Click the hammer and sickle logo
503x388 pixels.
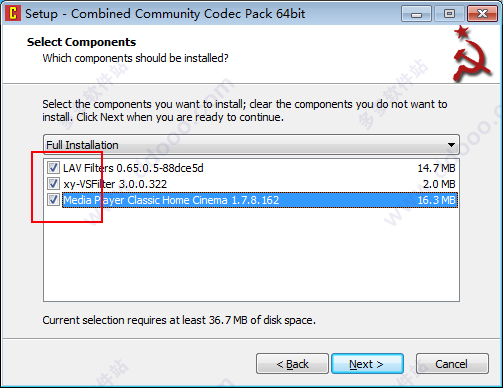[472, 54]
